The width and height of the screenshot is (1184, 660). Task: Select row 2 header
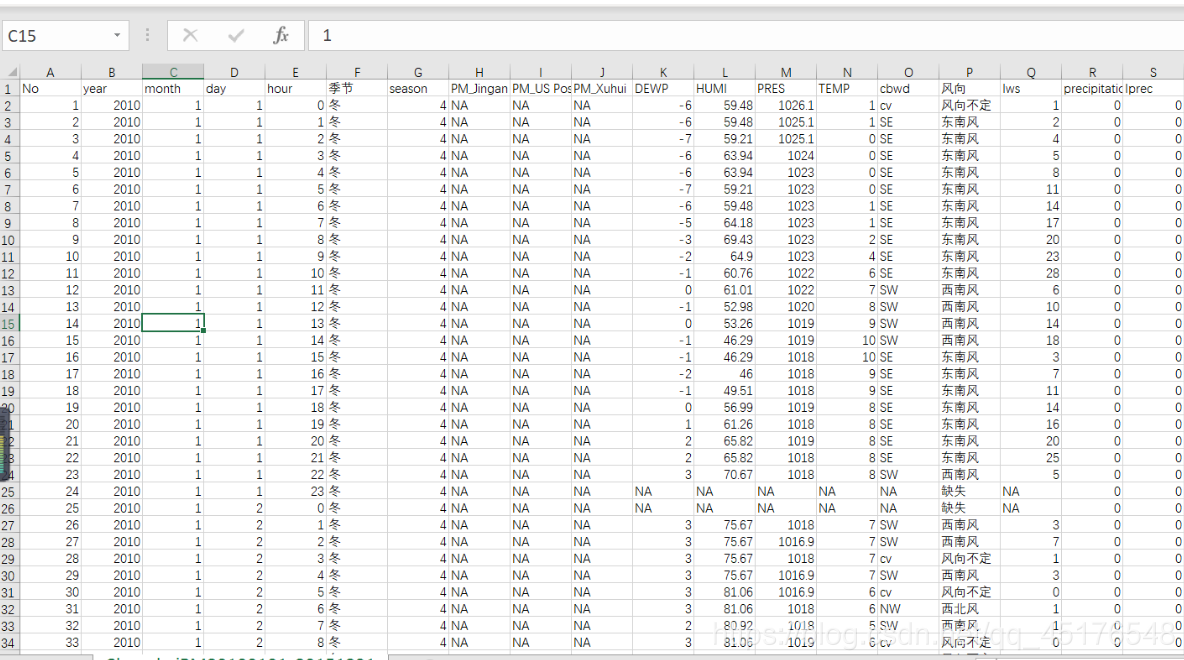point(9,106)
